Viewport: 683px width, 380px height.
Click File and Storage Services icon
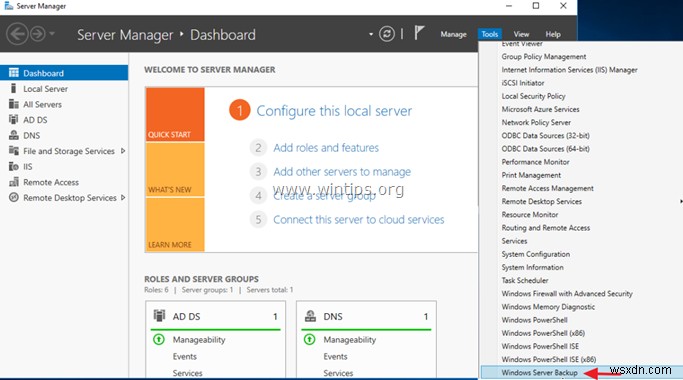[14, 151]
